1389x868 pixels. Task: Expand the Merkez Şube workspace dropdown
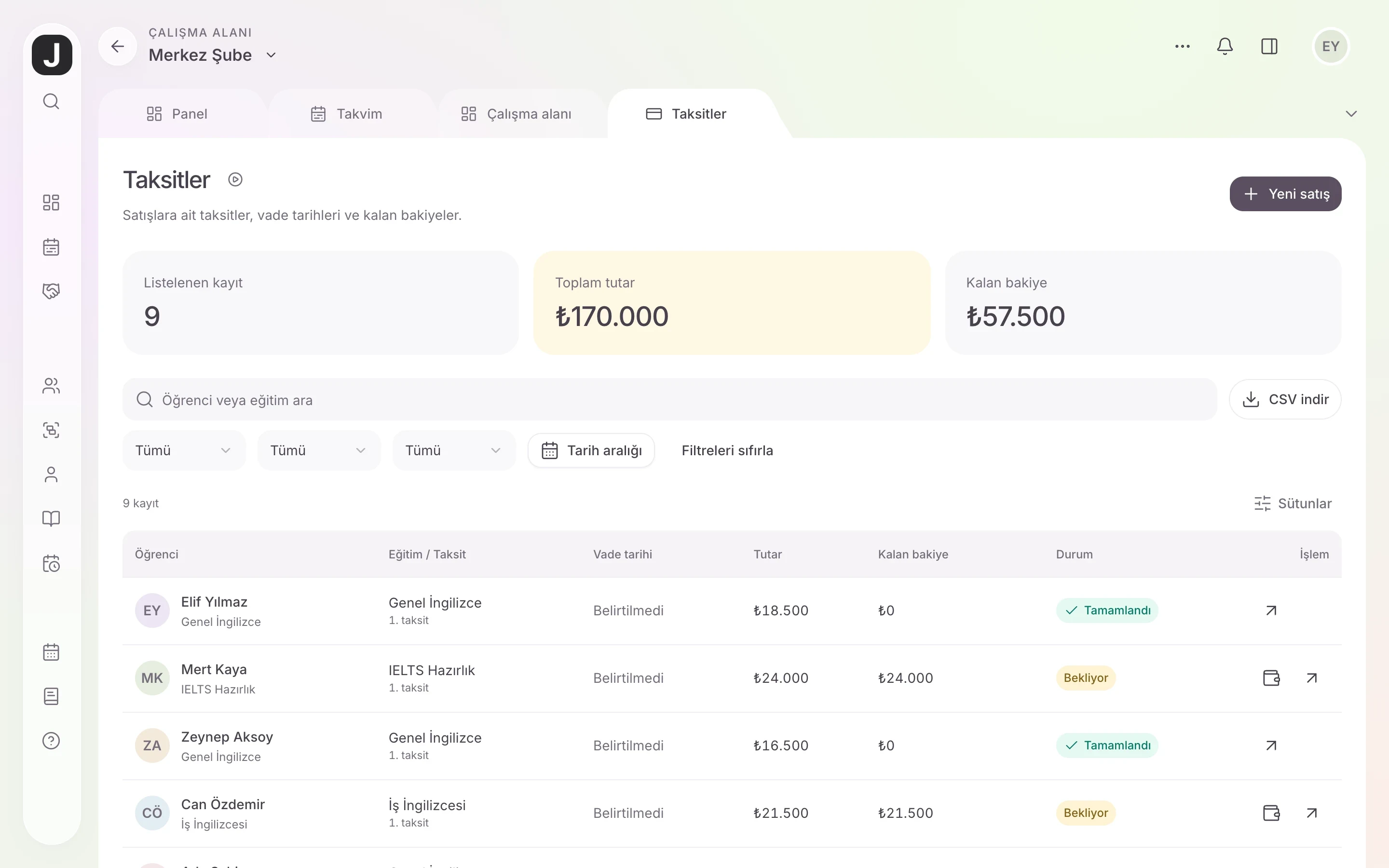pyautogui.click(x=271, y=55)
